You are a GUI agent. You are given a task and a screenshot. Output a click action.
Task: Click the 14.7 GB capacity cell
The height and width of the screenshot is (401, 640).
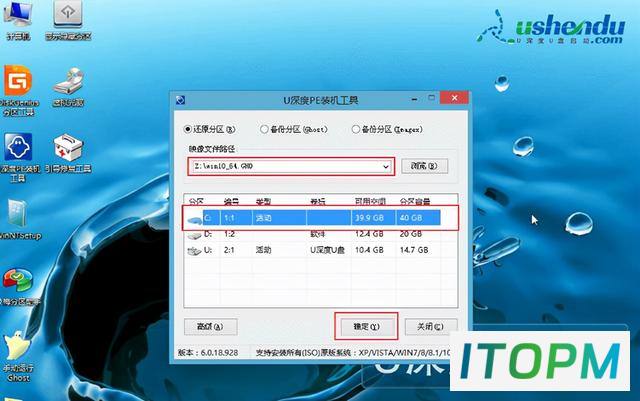(x=414, y=250)
